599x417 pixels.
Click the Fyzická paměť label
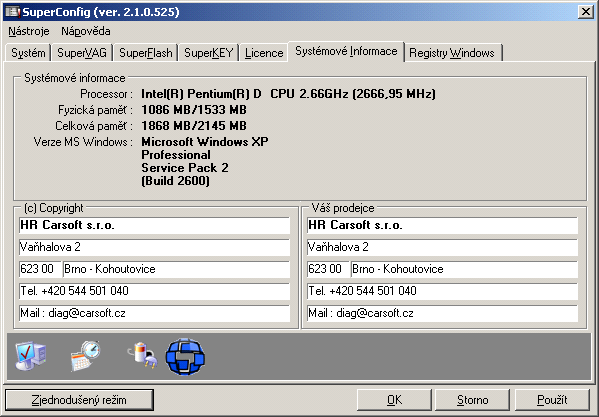click(95, 110)
